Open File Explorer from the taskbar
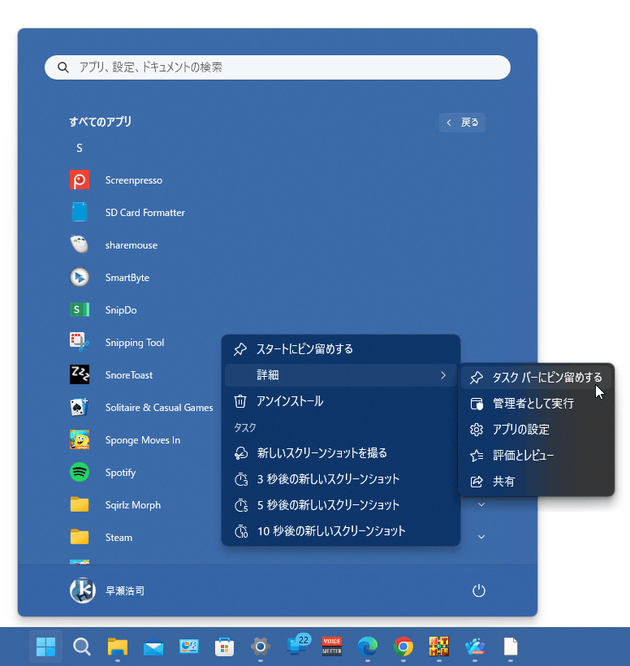Viewport: 630px width, 666px height. tap(118, 647)
